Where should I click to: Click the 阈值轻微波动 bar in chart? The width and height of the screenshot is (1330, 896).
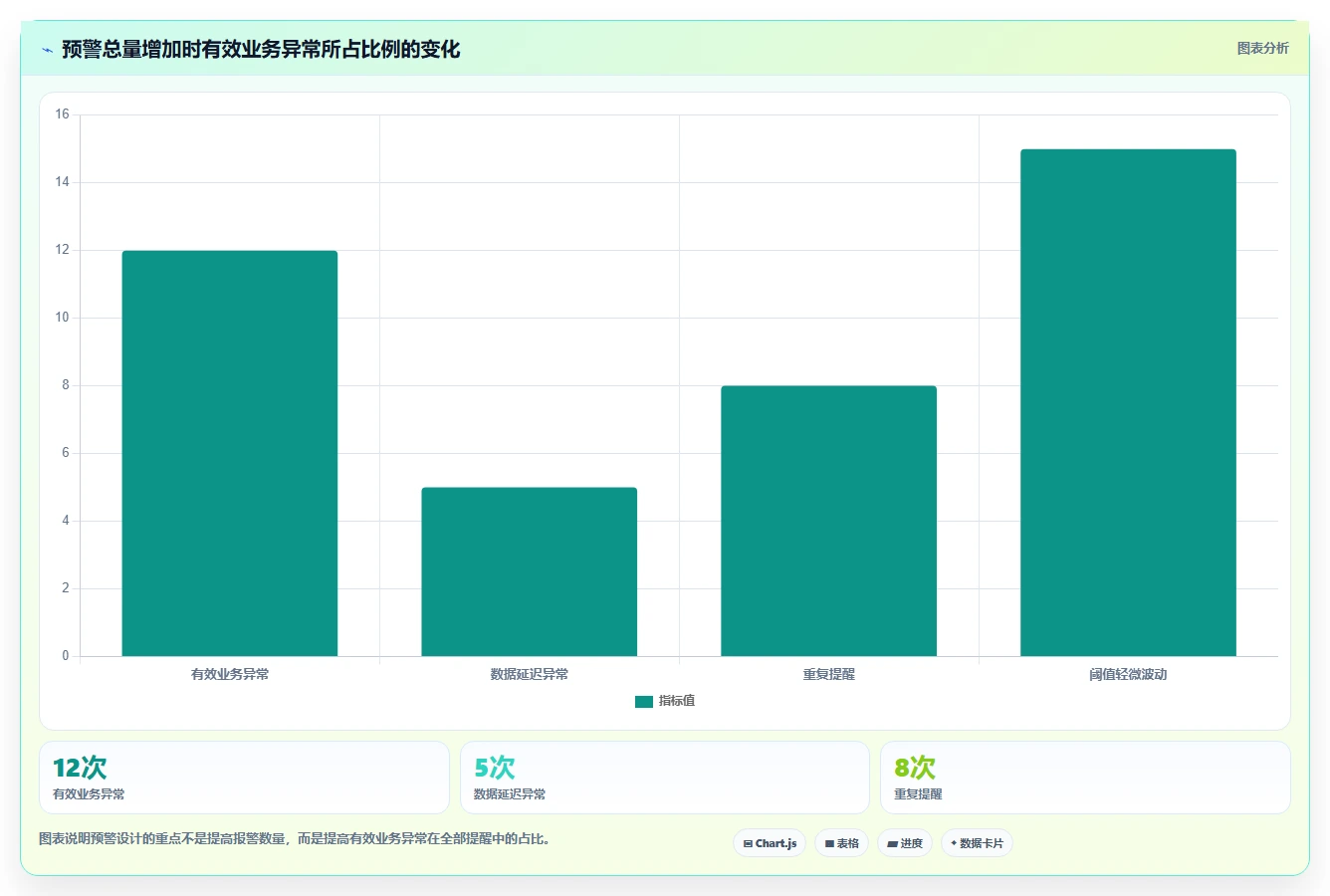(1128, 402)
